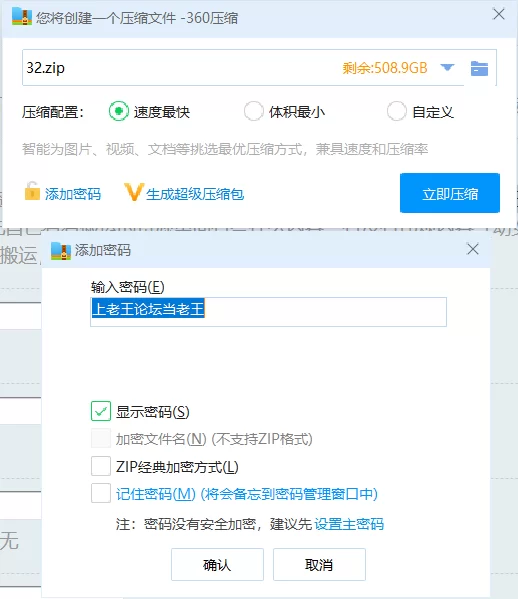This screenshot has width=518, height=599.
Task: Click the 立即压缩 button
Action: point(450,193)
